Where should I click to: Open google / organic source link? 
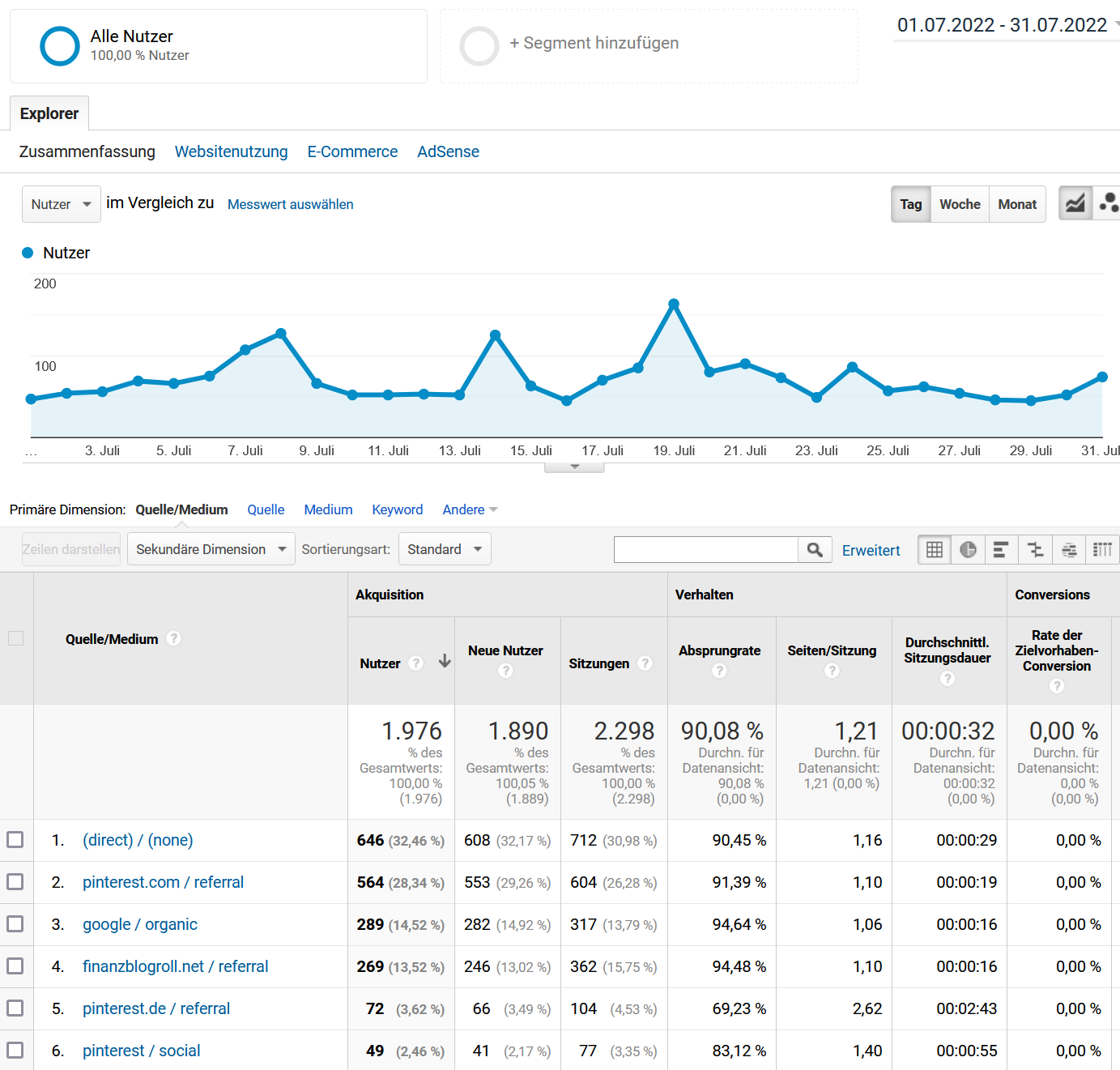tap(140, 924)
